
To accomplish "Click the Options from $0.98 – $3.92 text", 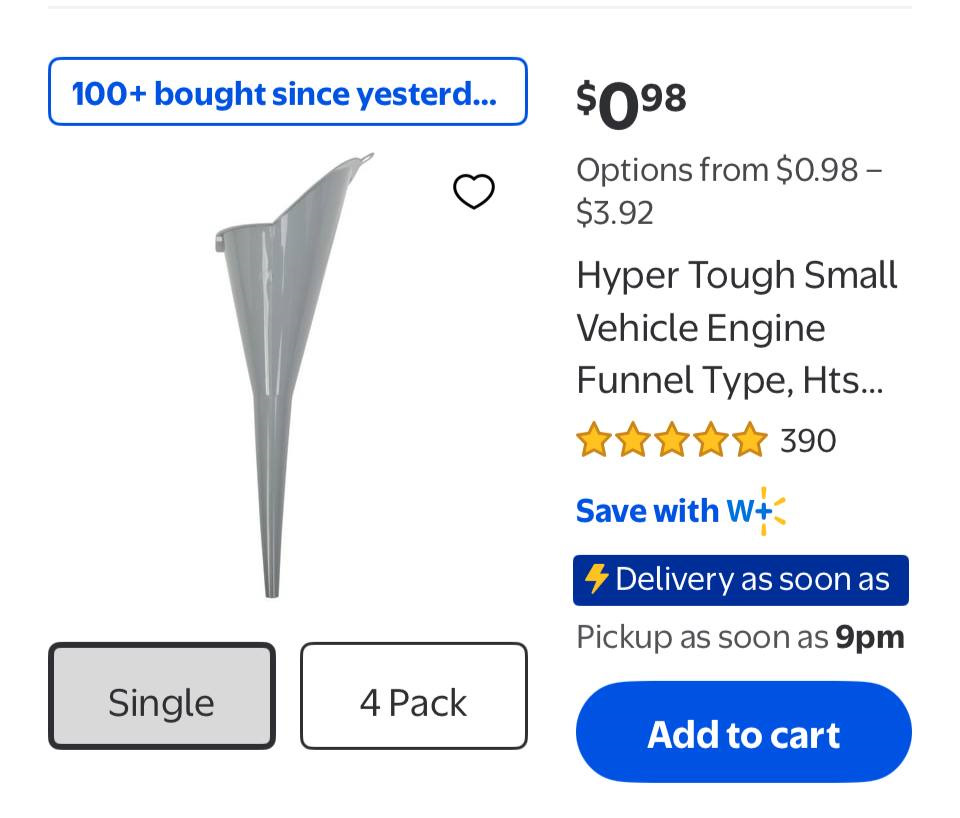I will [x=728, y=191].
